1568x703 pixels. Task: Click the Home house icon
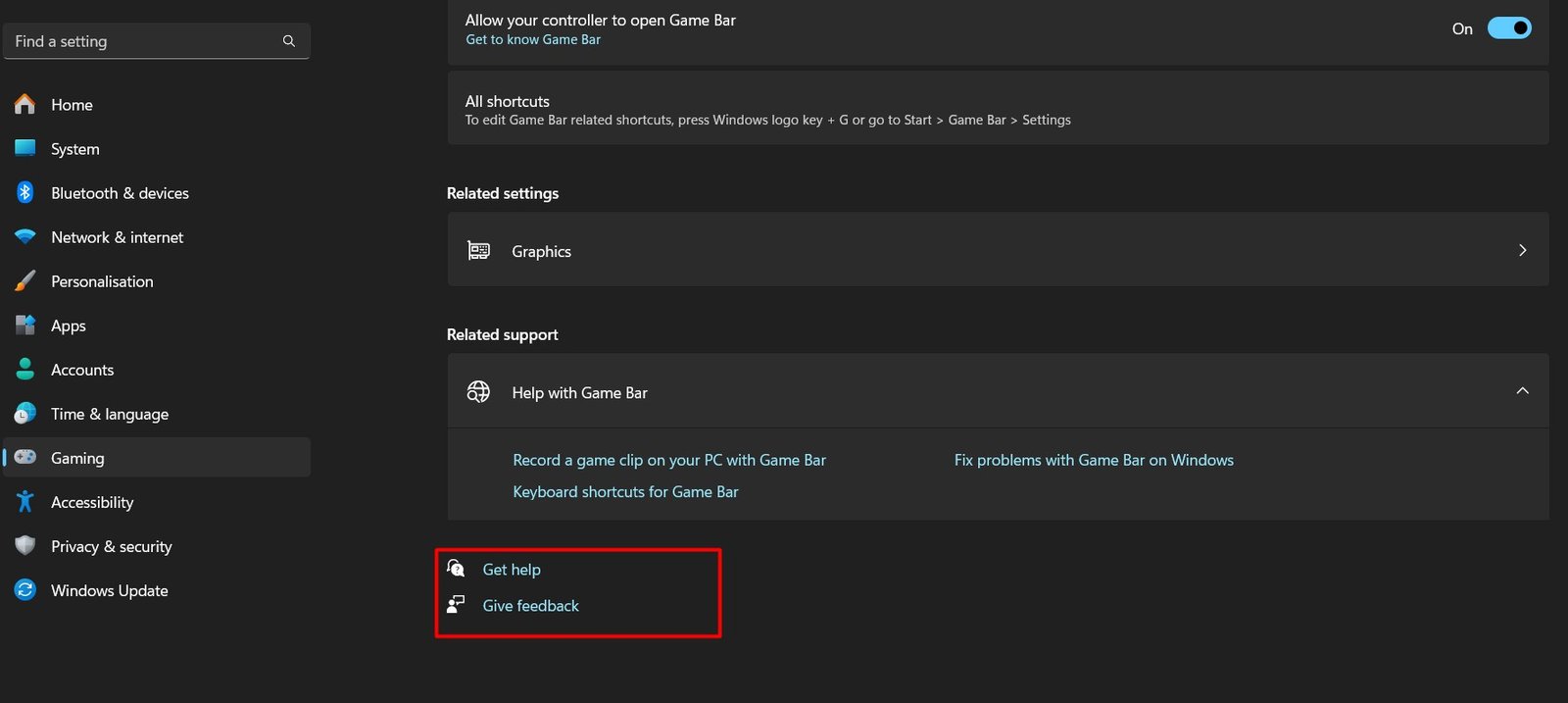coord(25,104)
